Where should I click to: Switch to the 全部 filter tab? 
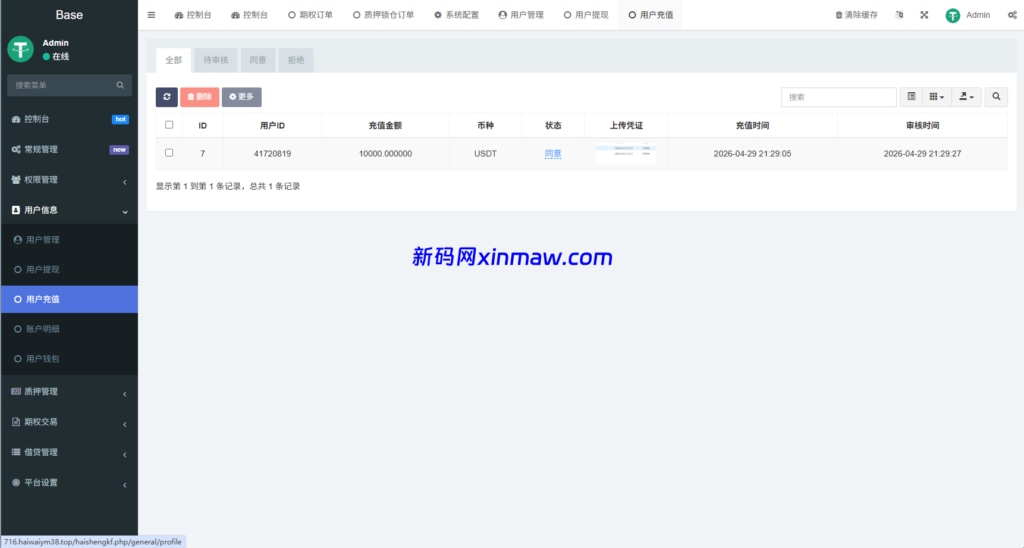pyautogui.click(x=173, y=60)
